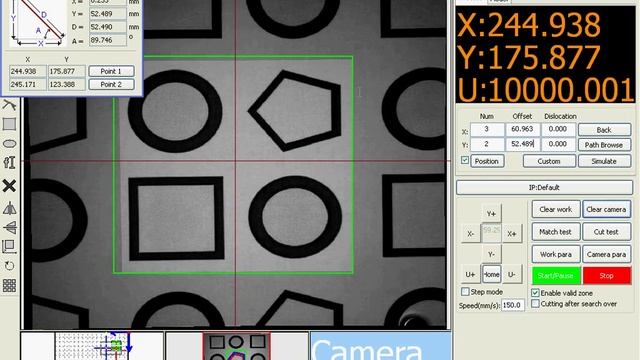Click the orange X:244.938 coordinate readout

529,25
